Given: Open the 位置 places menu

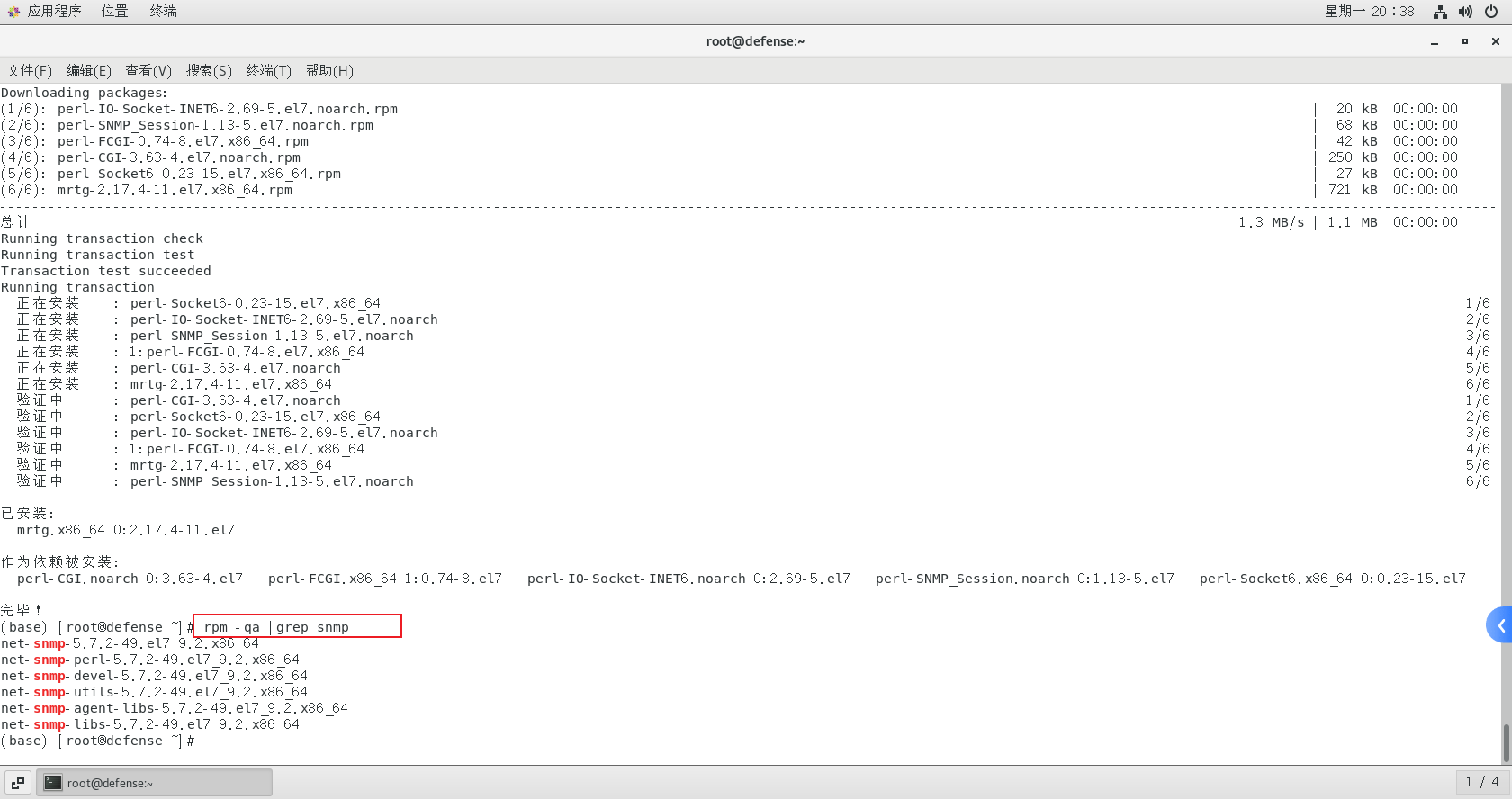Looking at the screenshot, I should tap(114, 12).
